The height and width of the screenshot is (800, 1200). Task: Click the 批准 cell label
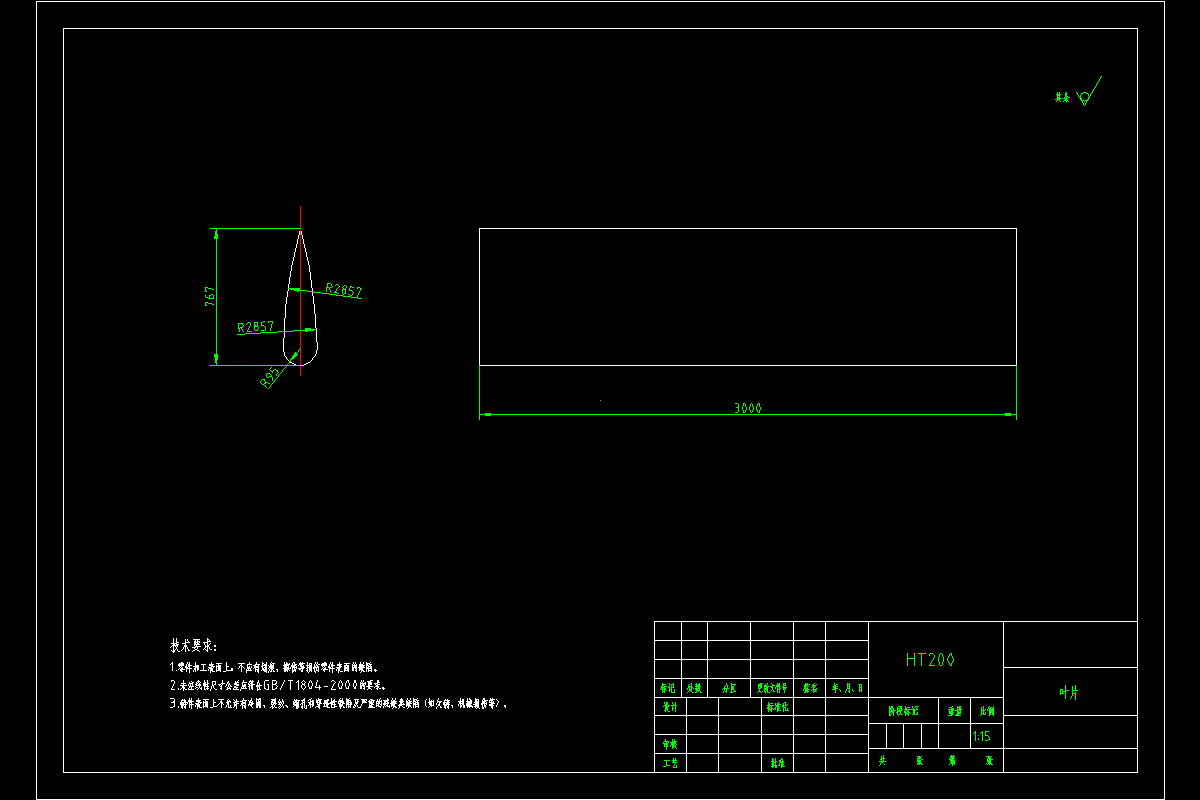(777, 763)
